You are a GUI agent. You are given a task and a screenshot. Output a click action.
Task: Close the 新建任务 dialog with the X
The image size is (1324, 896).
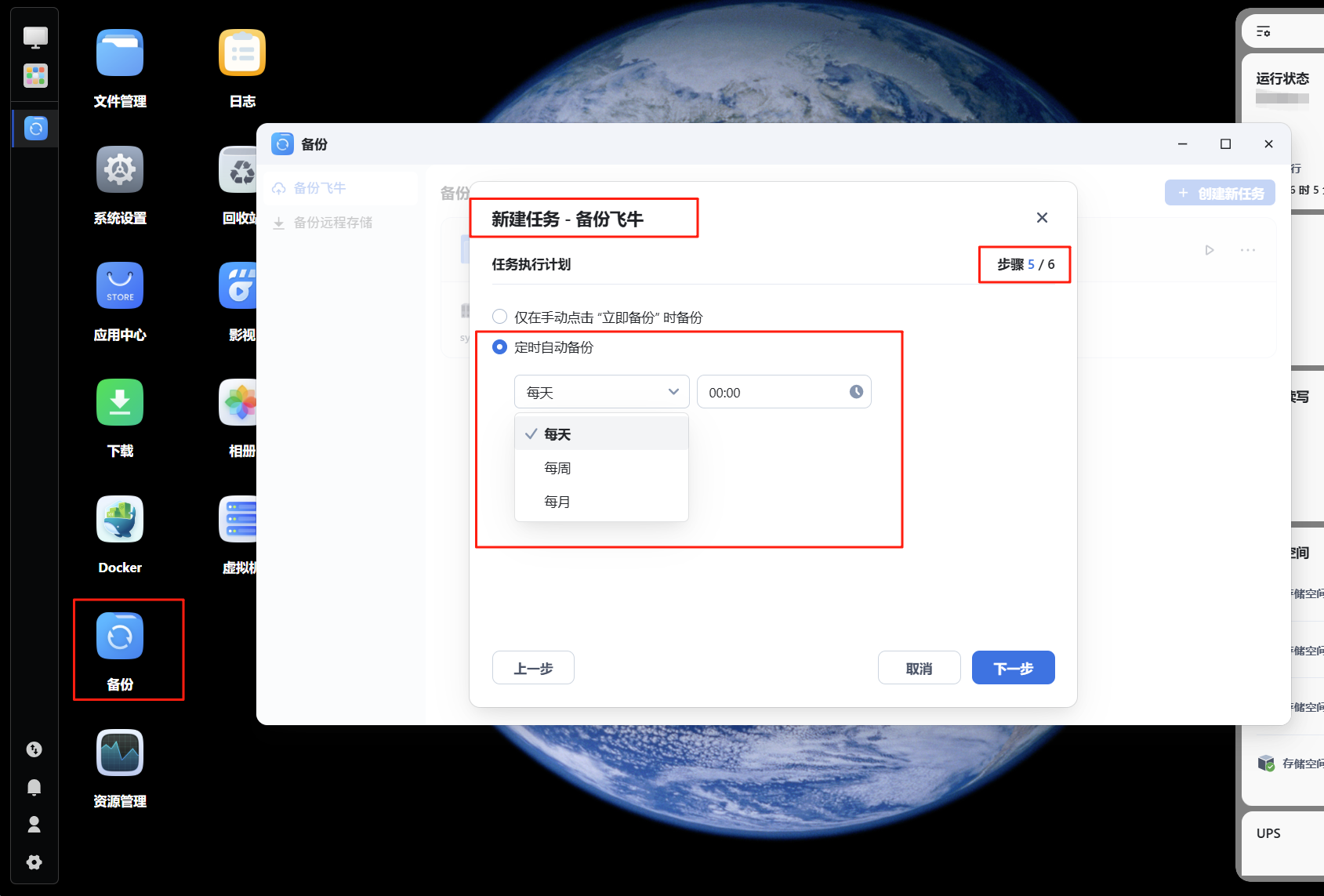[1042, 218]
